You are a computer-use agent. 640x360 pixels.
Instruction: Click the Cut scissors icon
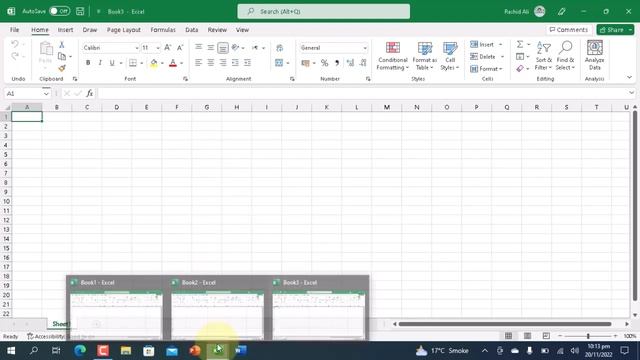pos(62,44)
